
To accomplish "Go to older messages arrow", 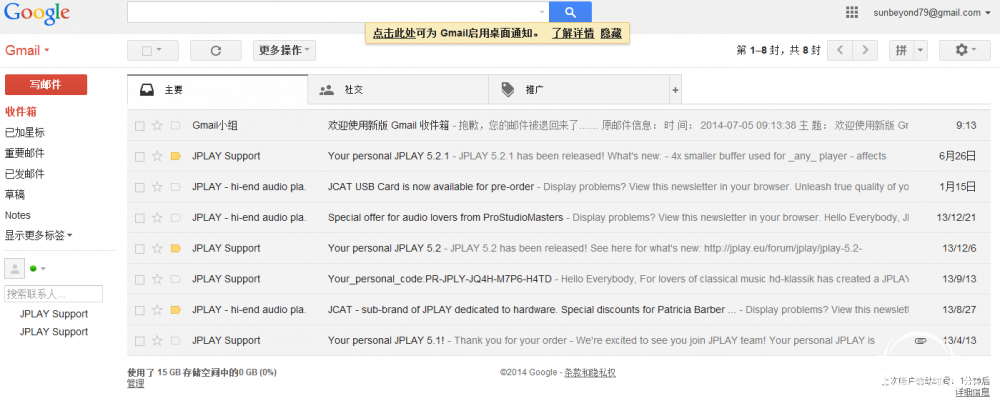I will [x=865, y=50].
